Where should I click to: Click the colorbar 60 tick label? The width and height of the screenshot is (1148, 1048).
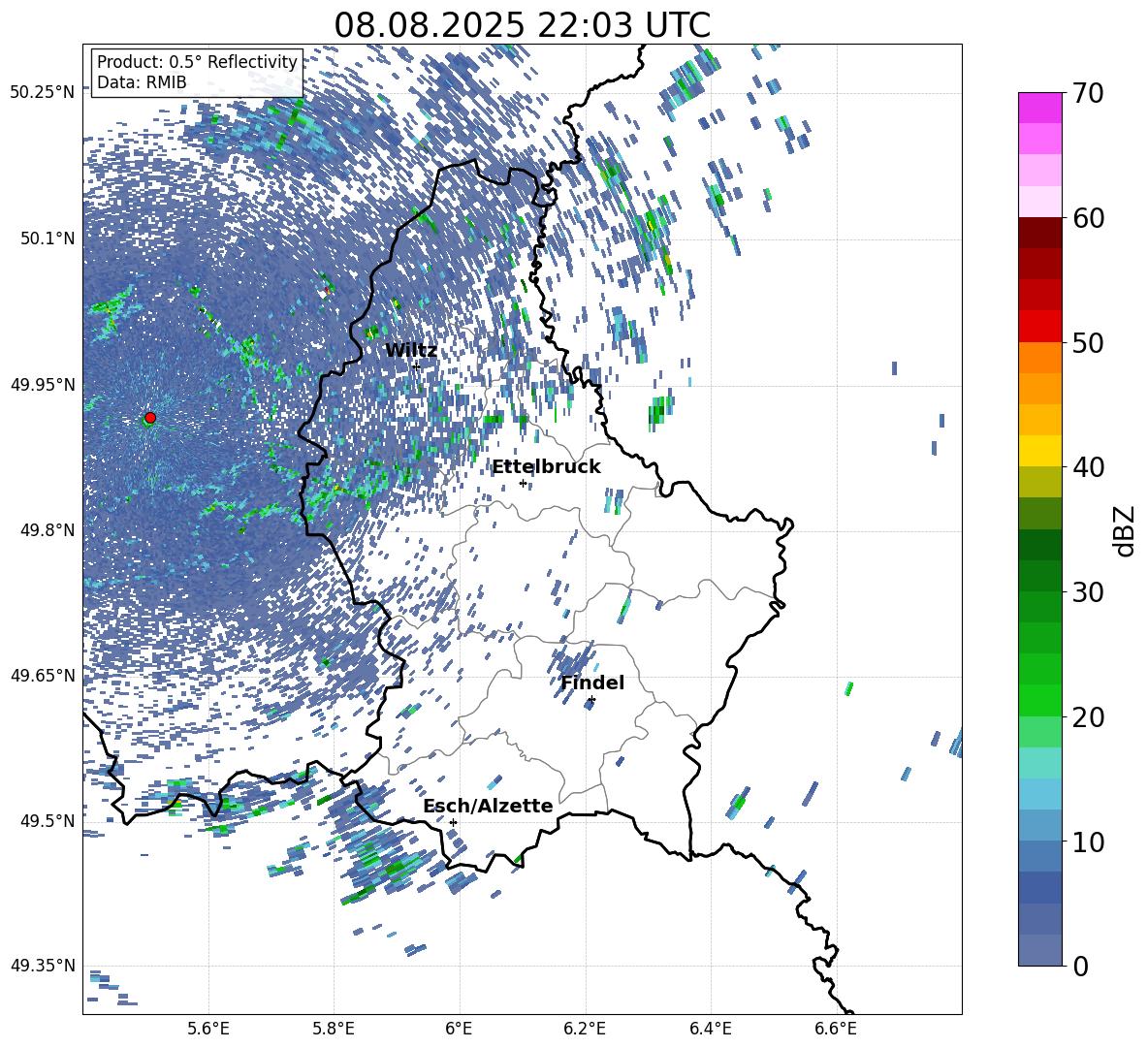click(x=1087, y=218)
